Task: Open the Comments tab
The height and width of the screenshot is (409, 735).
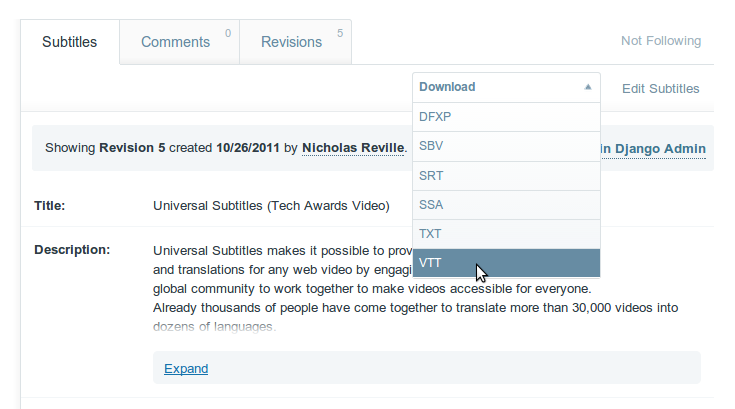Action: (176, 42)
